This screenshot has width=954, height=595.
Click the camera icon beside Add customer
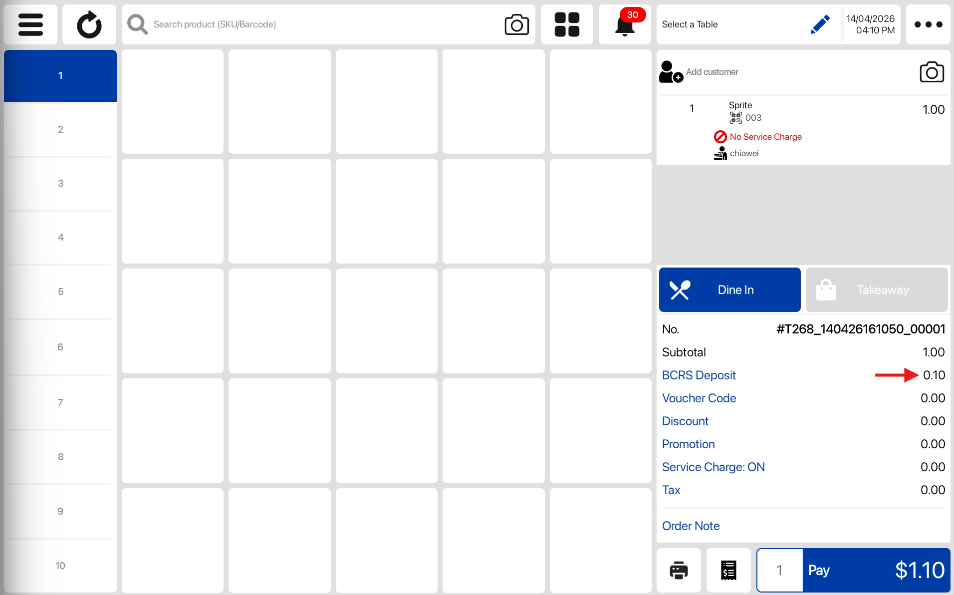click(931, 72)
